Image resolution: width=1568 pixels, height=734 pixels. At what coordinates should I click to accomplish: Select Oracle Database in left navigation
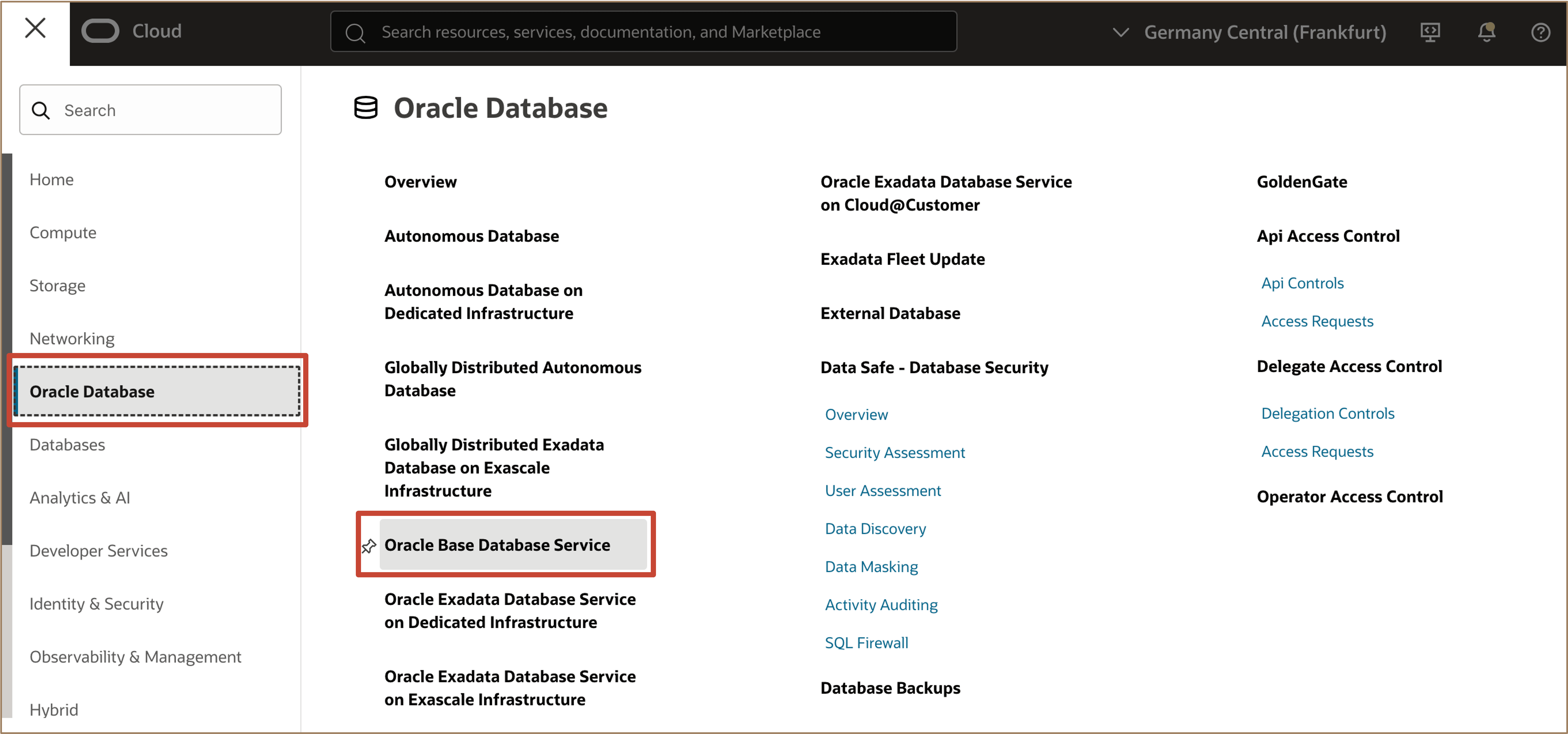pyautogui.click(x=92, y=392)
